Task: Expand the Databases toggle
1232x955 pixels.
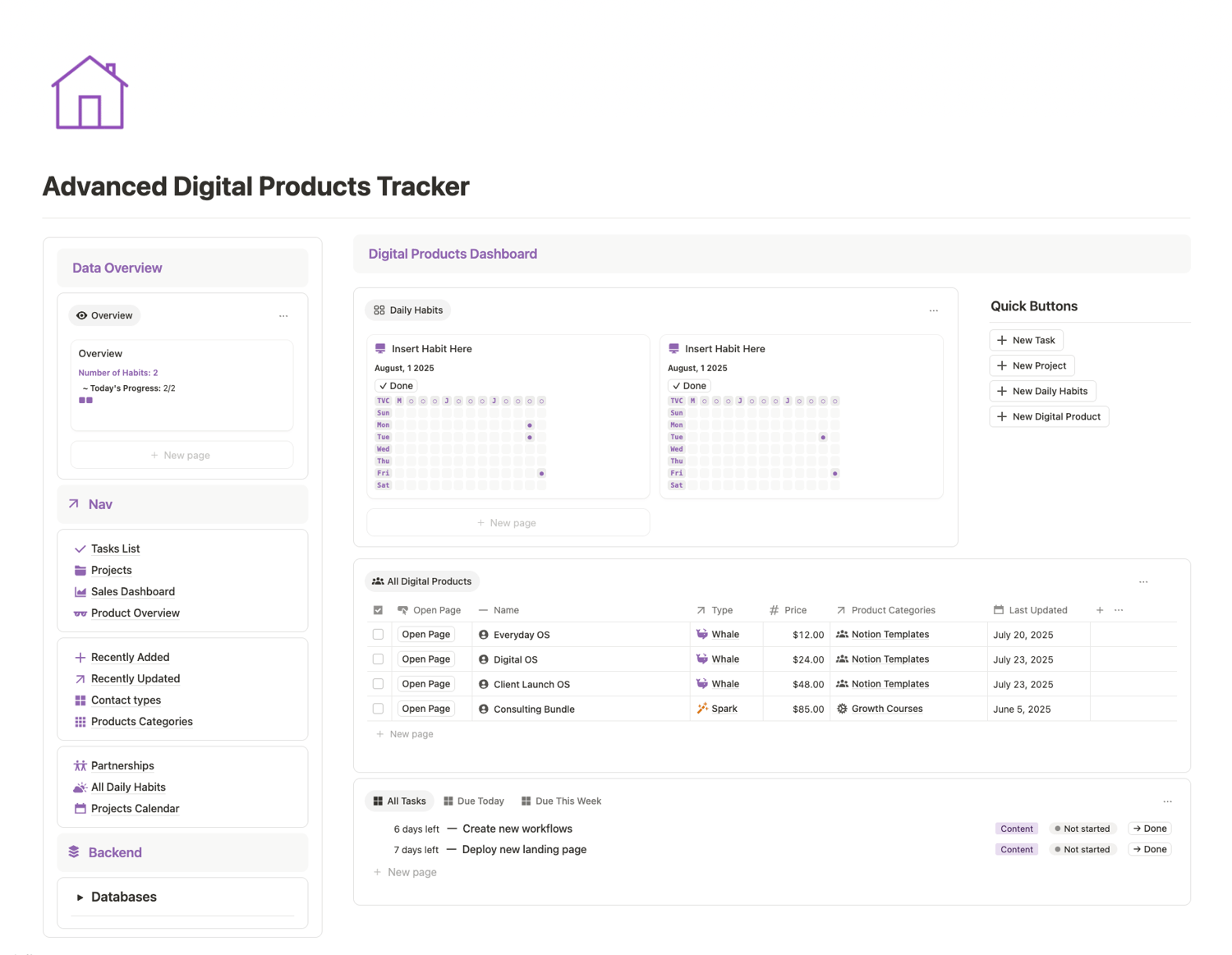Action: [x=80, y=898]
